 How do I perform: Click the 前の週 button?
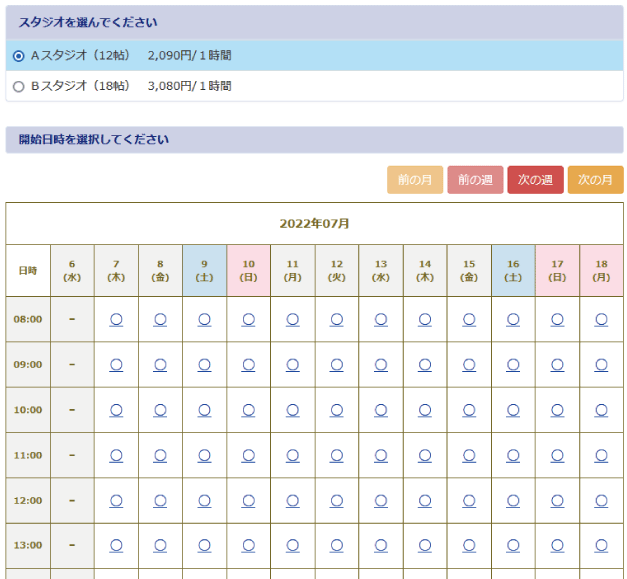(x=475, y=180)
